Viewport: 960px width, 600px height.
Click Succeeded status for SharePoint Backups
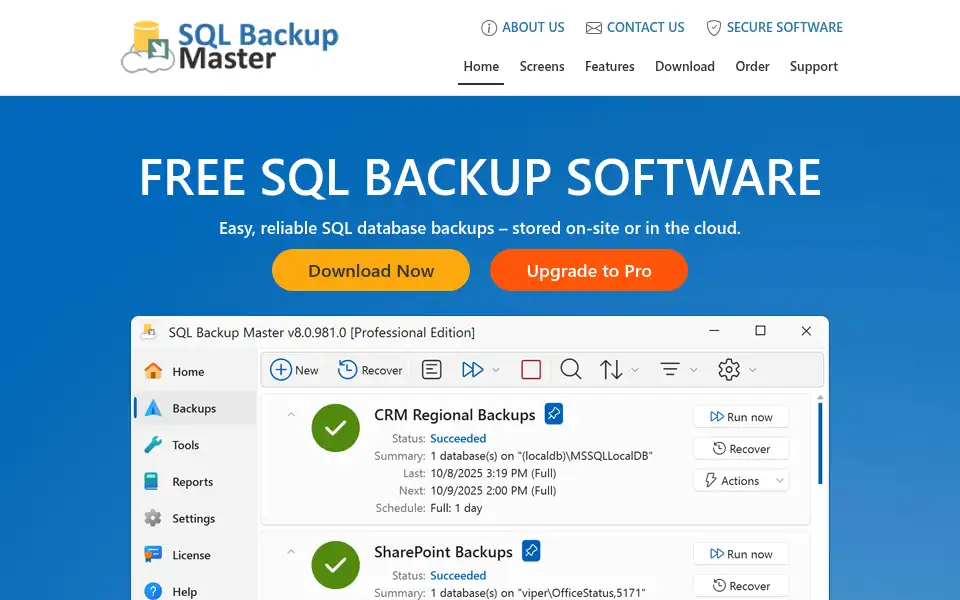[x=458, y=576]
